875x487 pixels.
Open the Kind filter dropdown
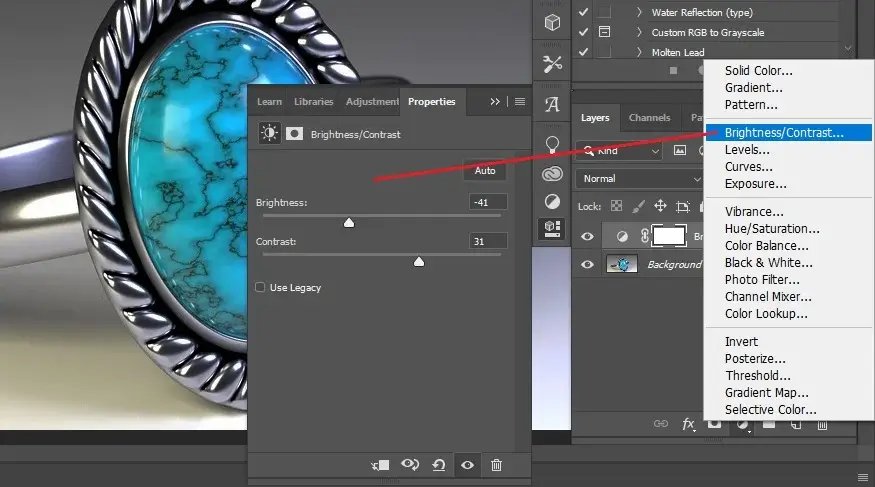pyautogui.click(x=619, y=150)
